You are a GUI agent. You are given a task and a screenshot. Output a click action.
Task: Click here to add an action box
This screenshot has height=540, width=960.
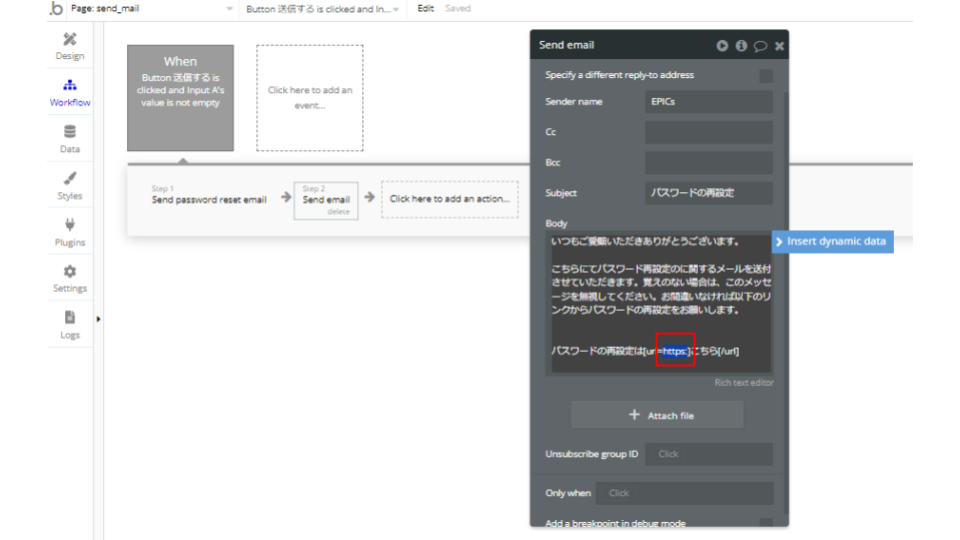click(x=450, y=199)
